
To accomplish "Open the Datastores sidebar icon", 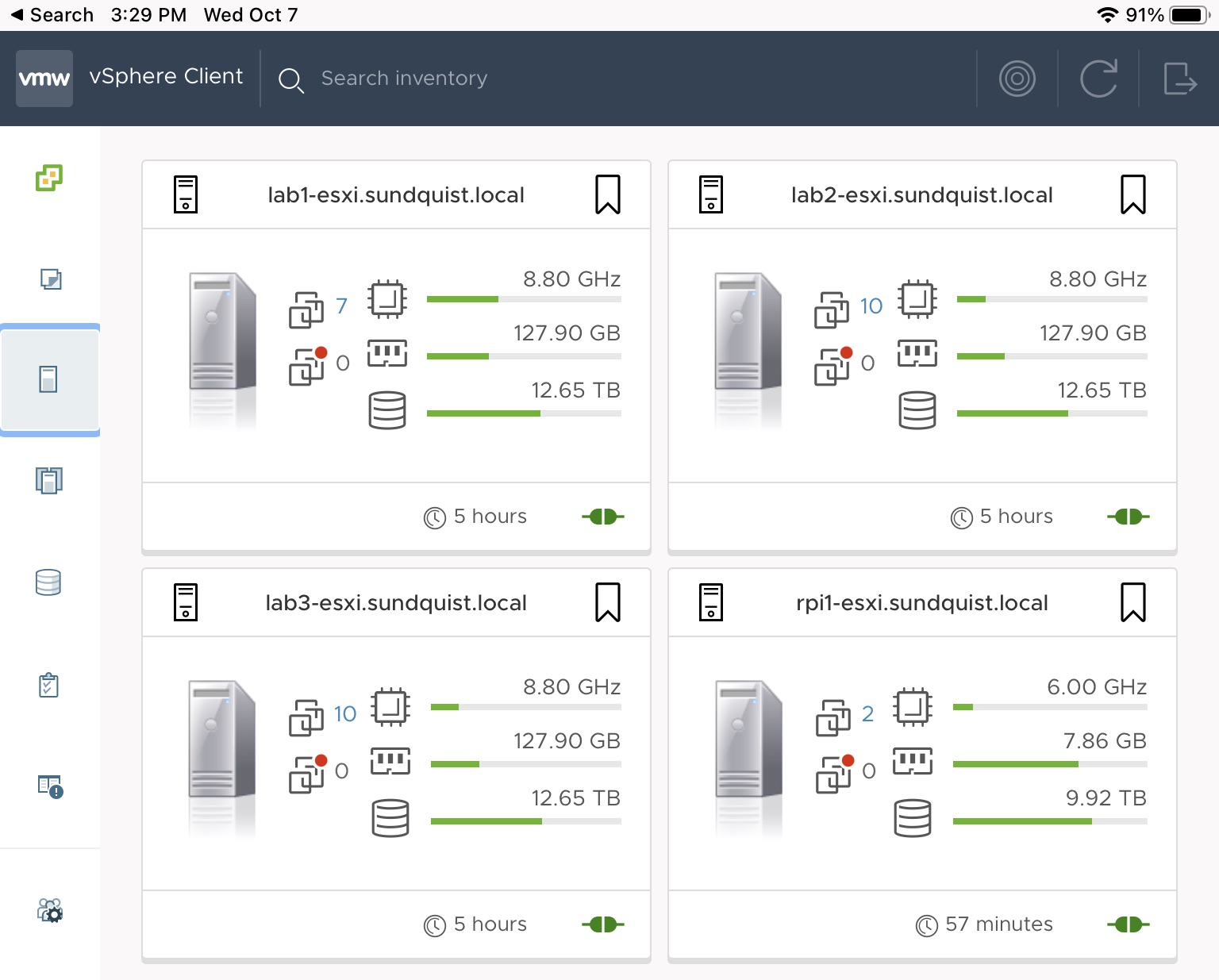I will (50, 583).
